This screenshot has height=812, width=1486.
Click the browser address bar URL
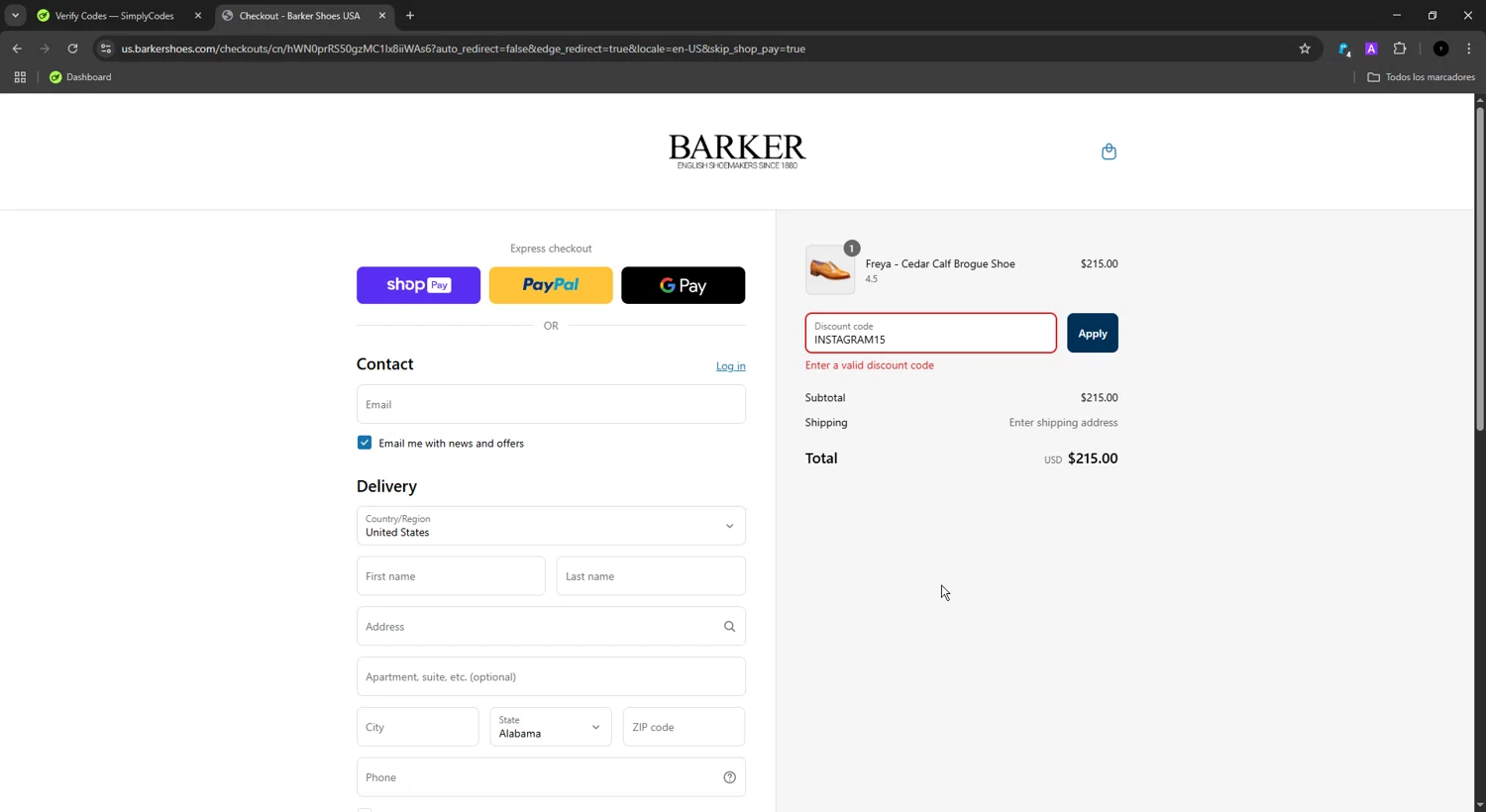click(x=463, y=49)
